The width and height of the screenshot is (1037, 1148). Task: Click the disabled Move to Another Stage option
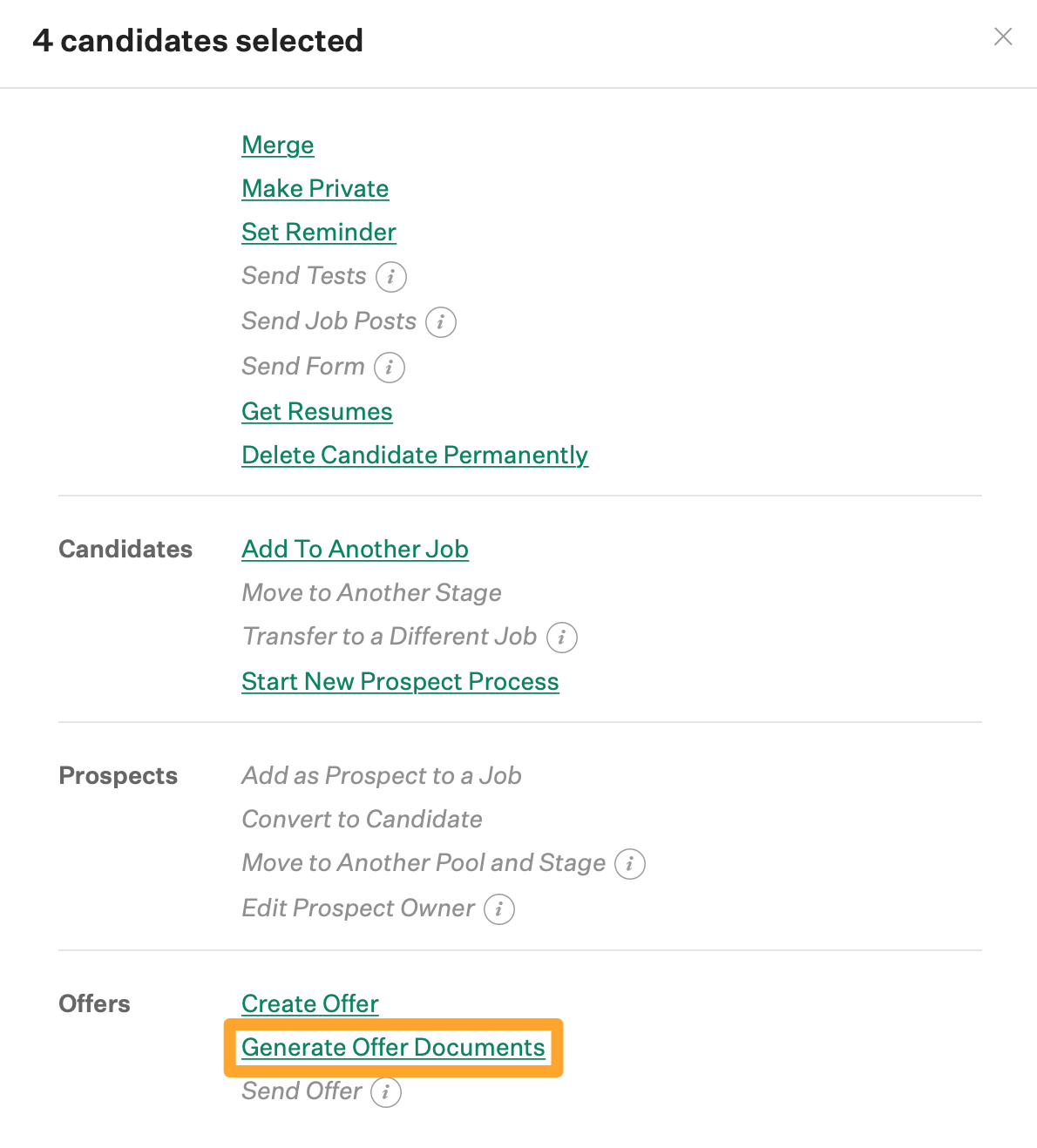pos(372,593)
